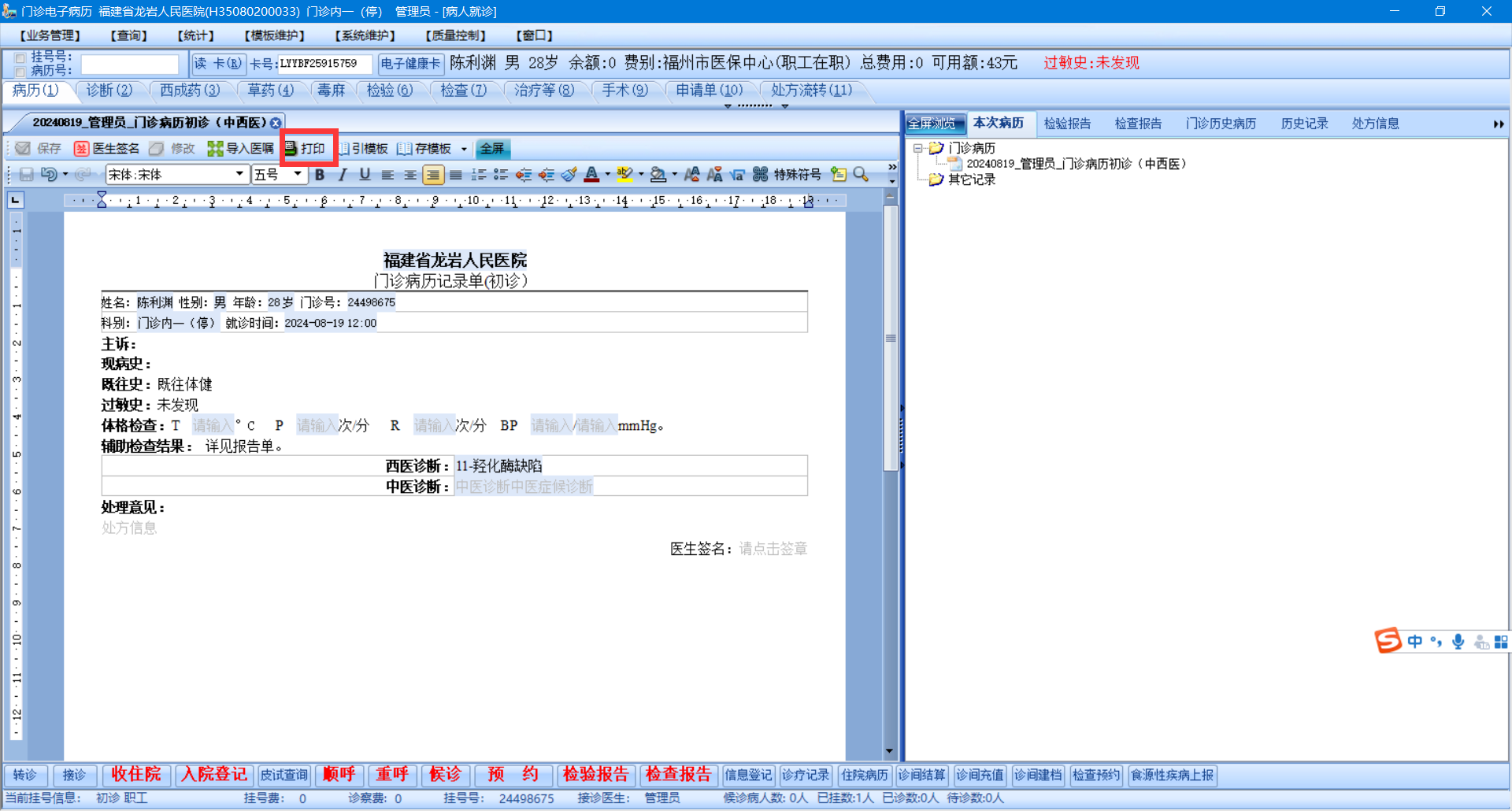The width and height of the screenshot is (1512, 811).
Task: Open the undo history dropdown arrow
Action: tap(65, 175)
